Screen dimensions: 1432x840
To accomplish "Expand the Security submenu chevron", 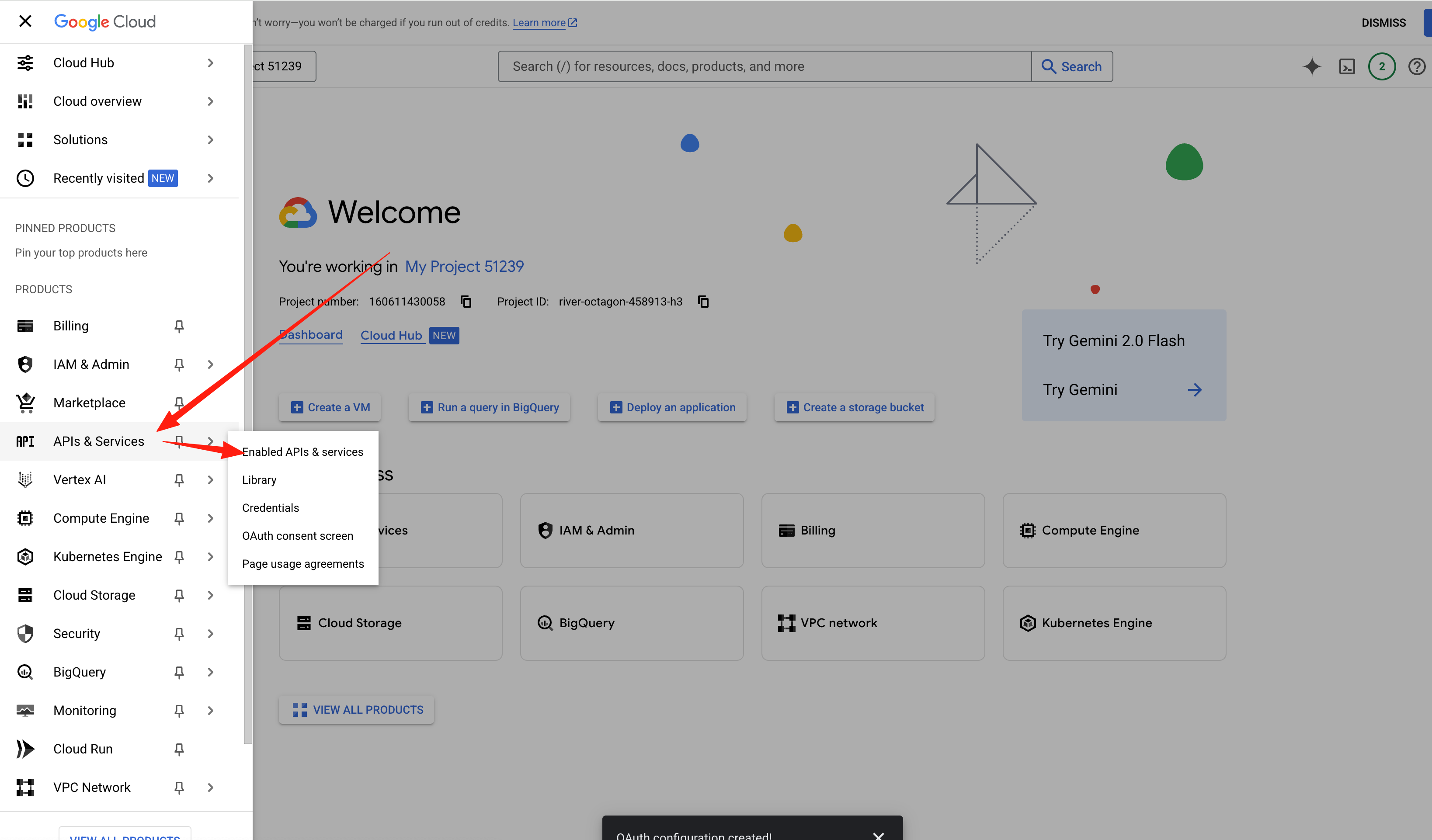I will 210,634.
